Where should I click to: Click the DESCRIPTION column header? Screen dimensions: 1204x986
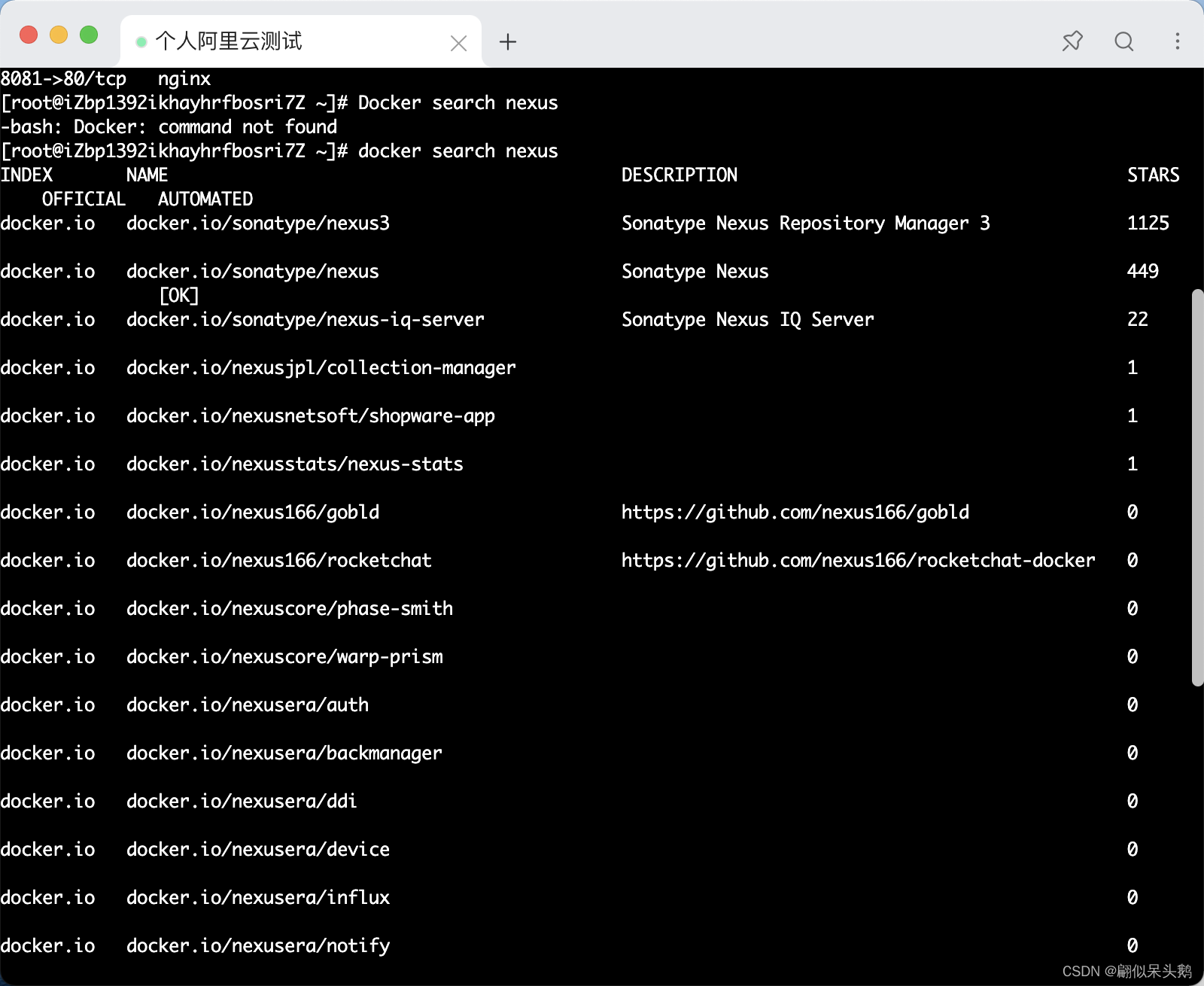tap(680, 175)
